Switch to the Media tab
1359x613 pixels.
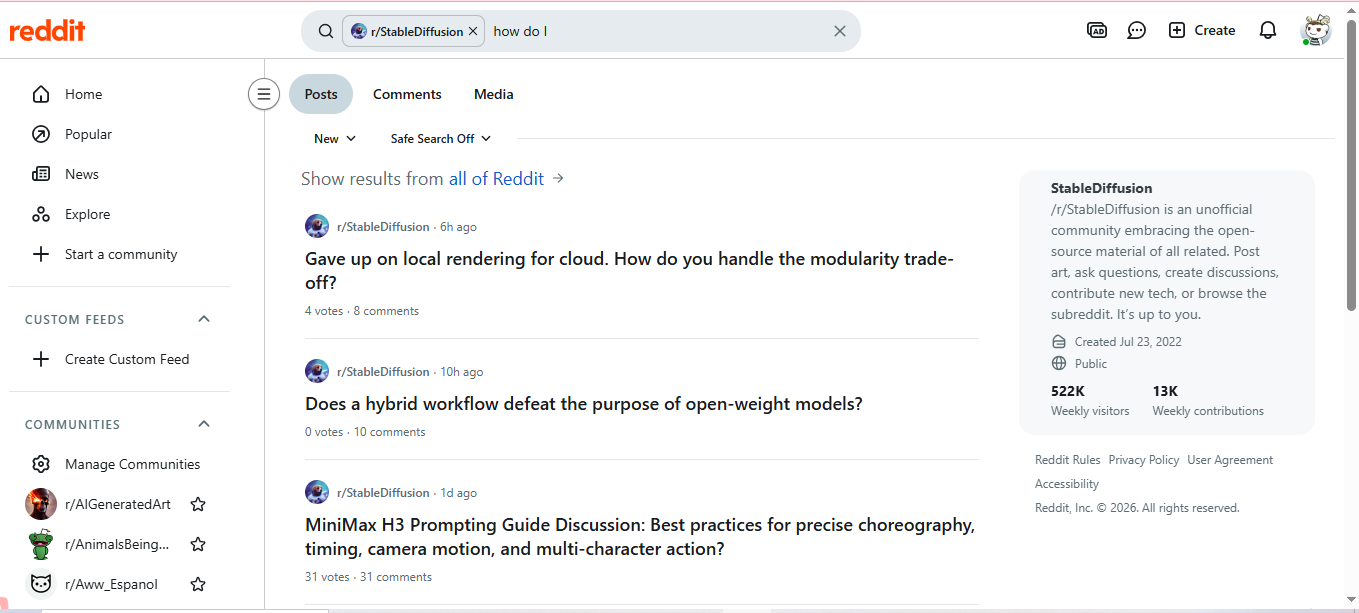(493, 94)
